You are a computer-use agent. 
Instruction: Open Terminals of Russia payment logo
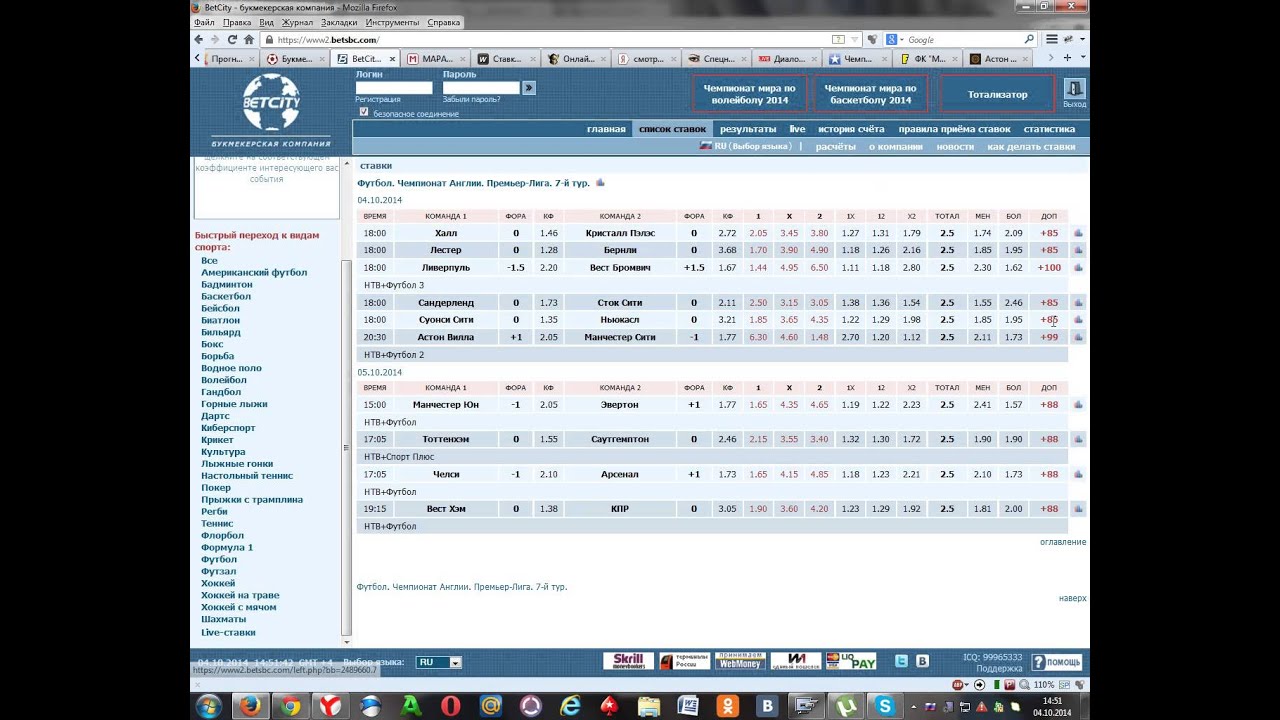point(684,661)
